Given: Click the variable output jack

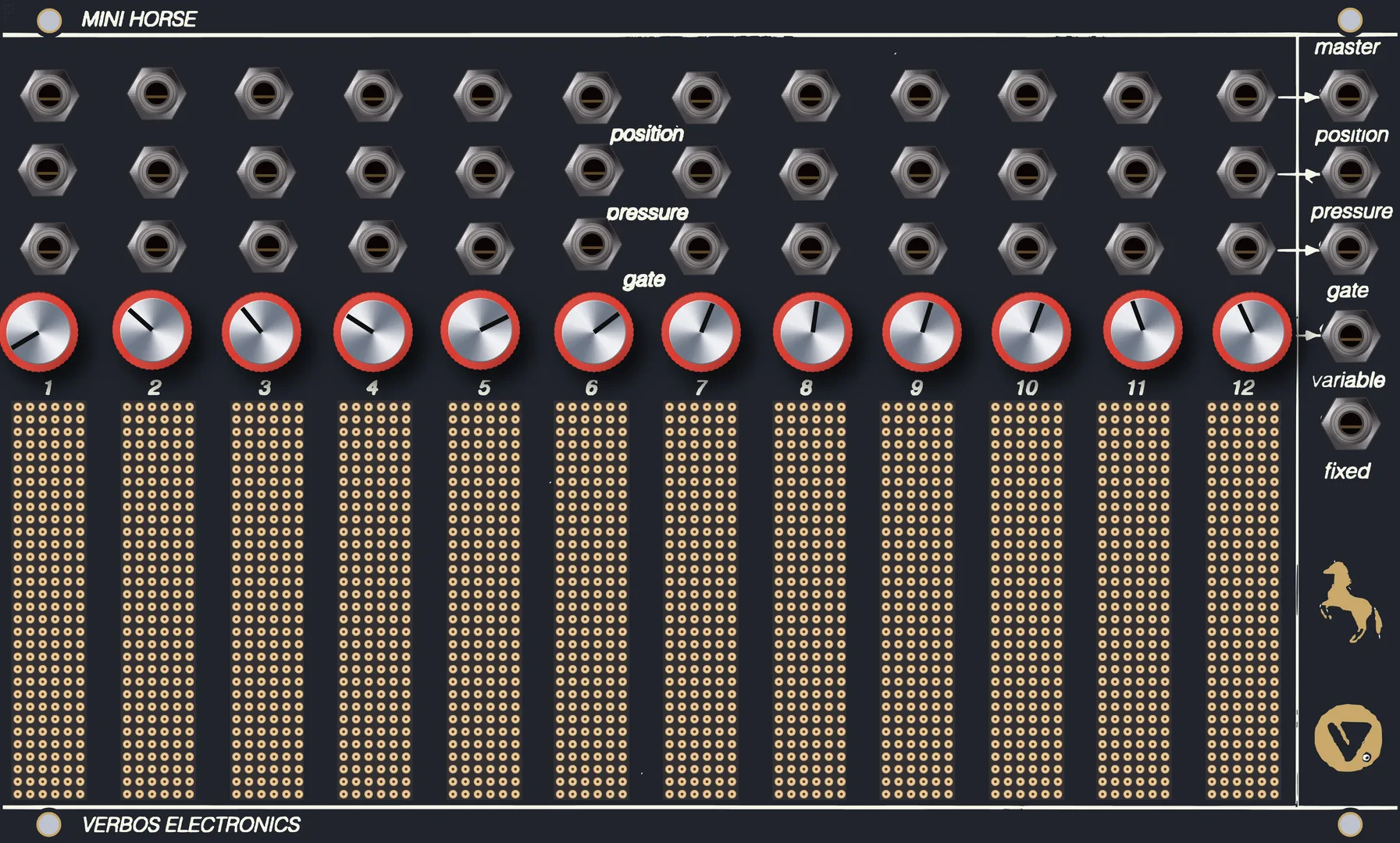Looking at the screenshot, I should [x=1351, y=336].
